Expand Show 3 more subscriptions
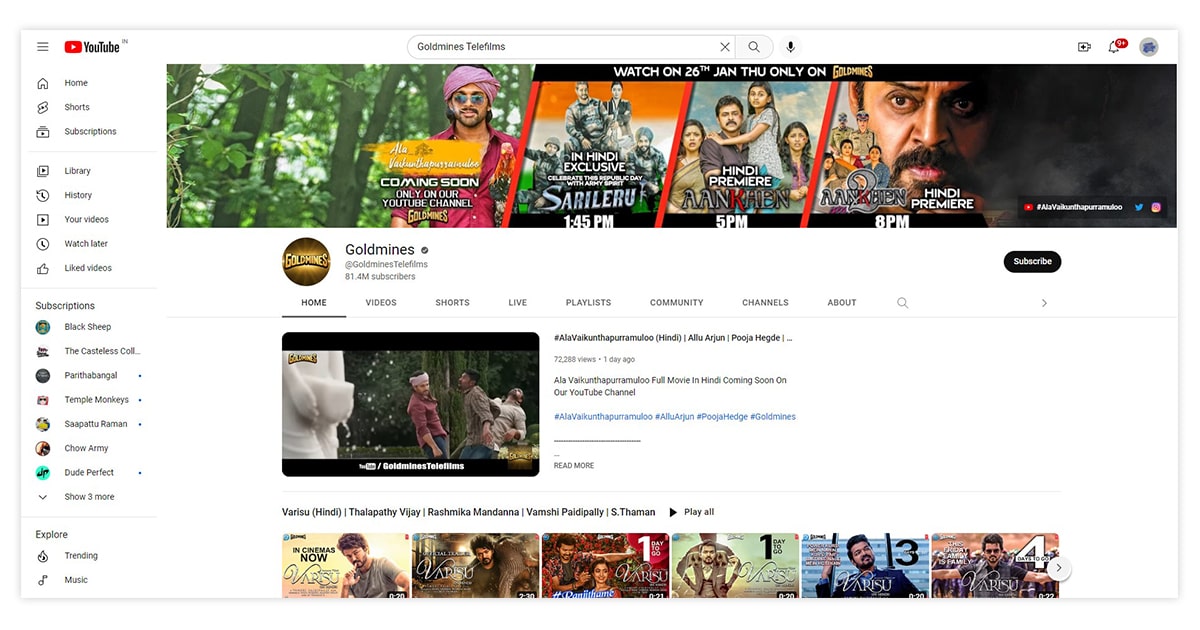 (x=88, y=497)
